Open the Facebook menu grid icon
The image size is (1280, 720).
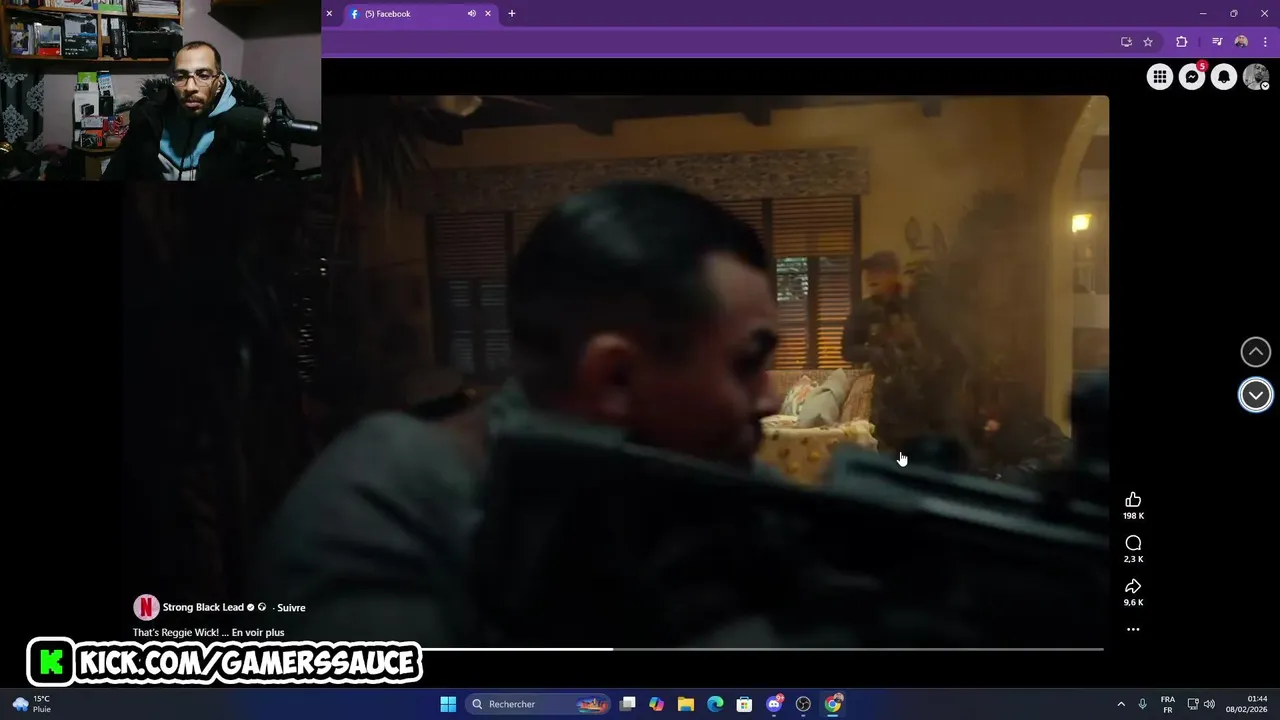point(1160,76)
